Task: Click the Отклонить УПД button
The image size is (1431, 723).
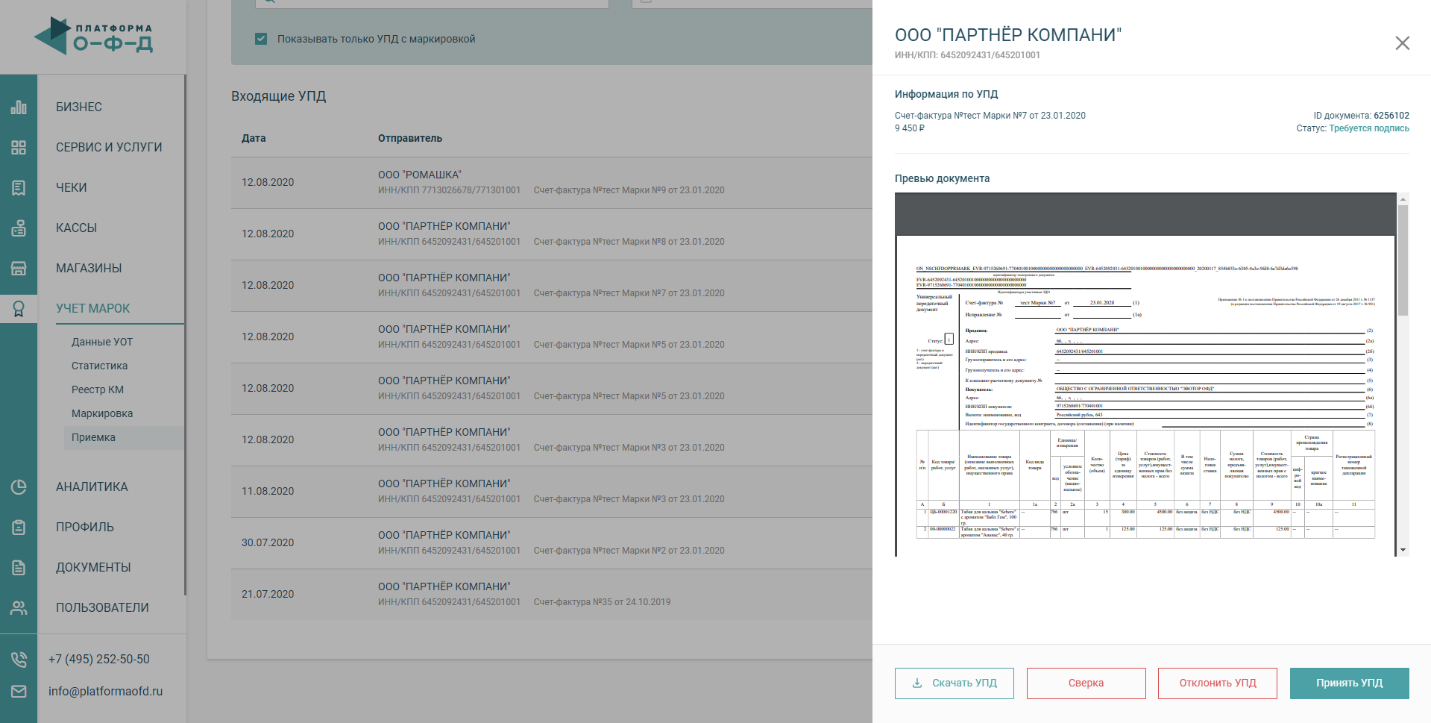Action: [1217, 683]
